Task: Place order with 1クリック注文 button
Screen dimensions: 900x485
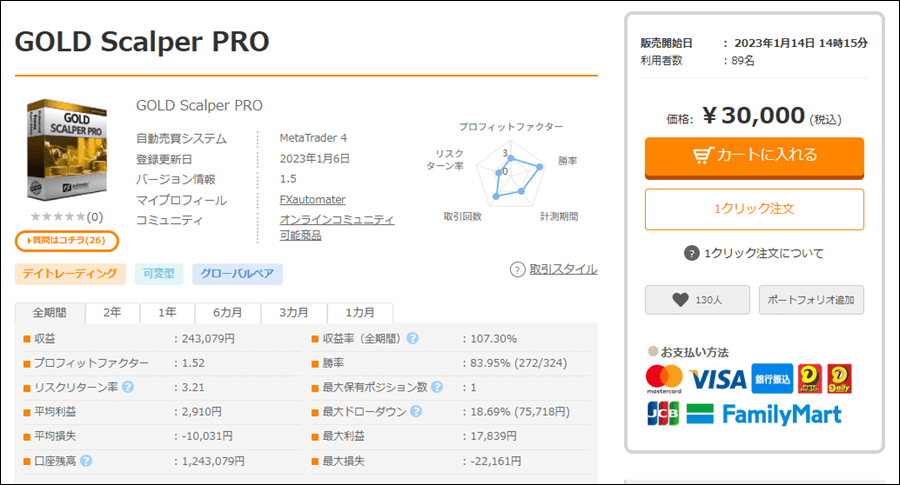Action: point(754,209)
